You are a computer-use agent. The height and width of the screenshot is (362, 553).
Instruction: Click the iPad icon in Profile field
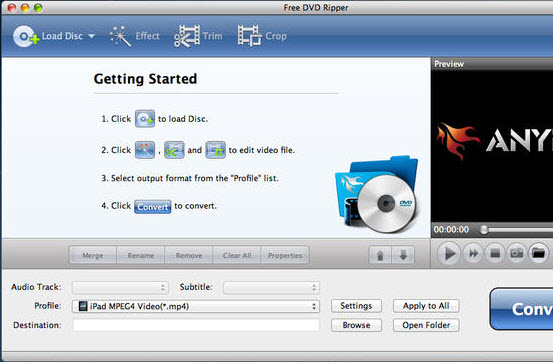coord(83,306)
